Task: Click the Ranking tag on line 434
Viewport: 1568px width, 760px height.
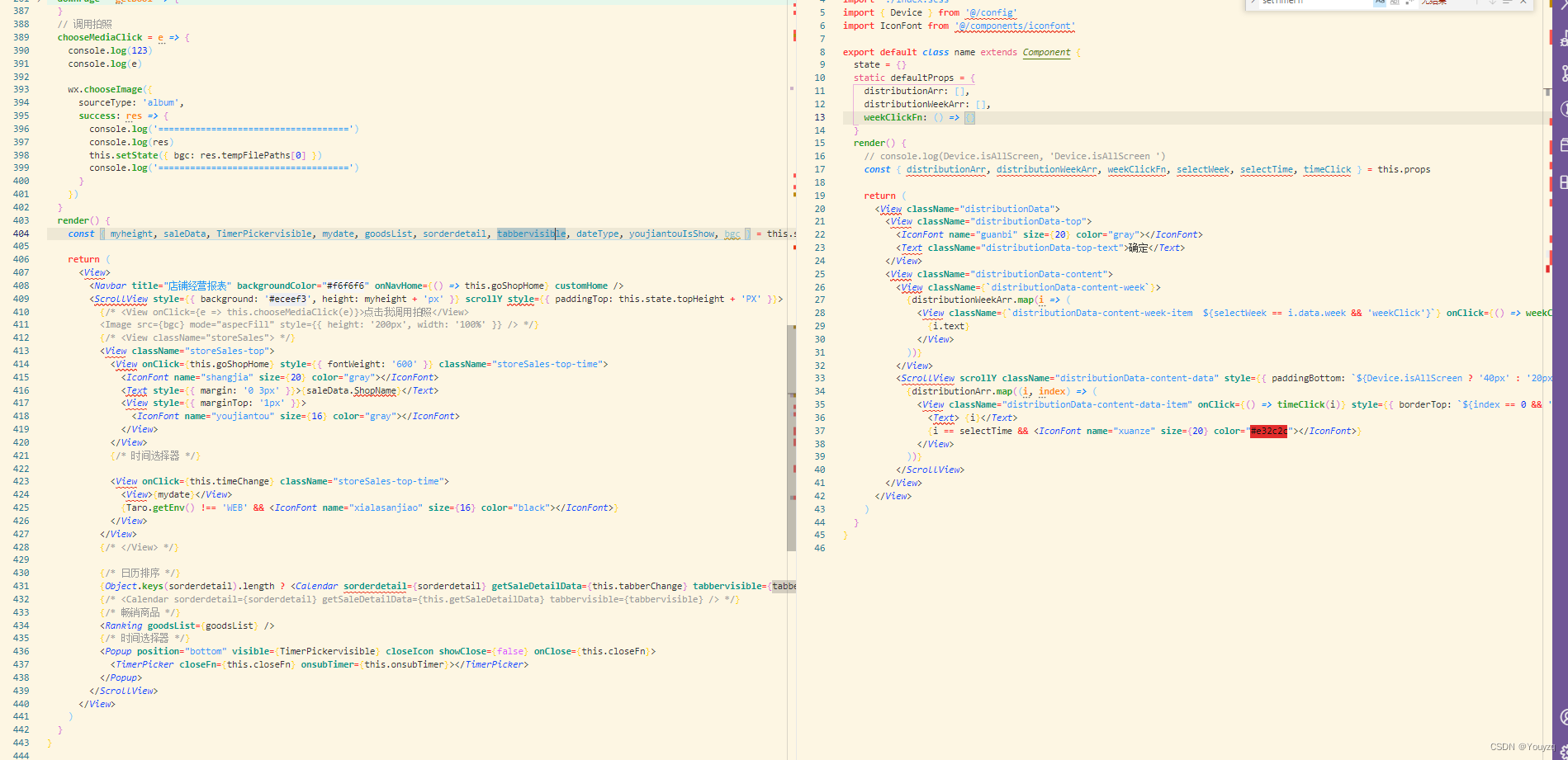Action: [x=124, y=626]
